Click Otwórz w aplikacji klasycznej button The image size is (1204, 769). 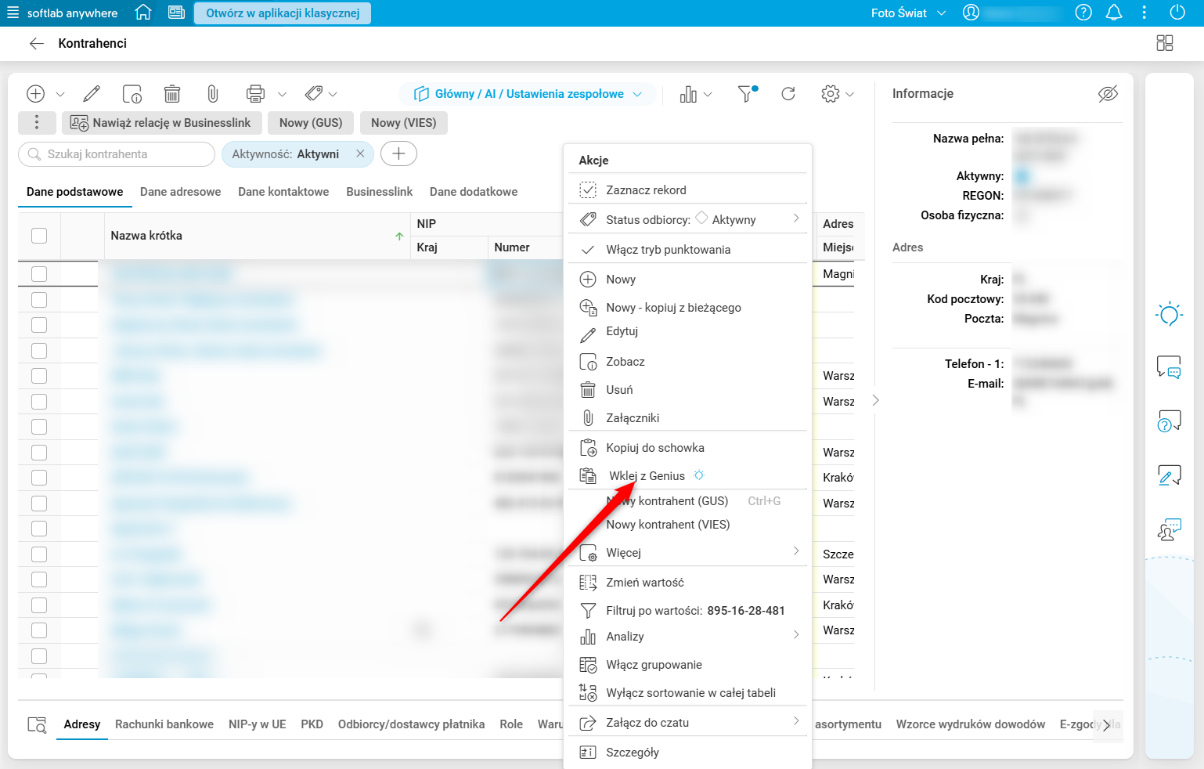pyautogui.click(x=282, y=13)
